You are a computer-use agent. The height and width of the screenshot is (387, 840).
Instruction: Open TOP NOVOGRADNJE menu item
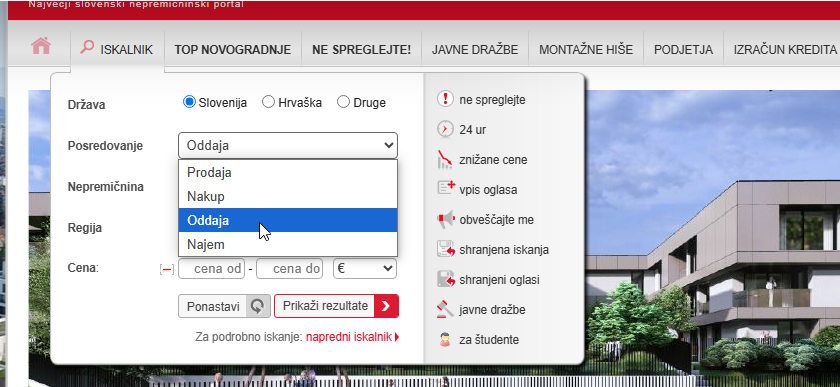point(232,50)
